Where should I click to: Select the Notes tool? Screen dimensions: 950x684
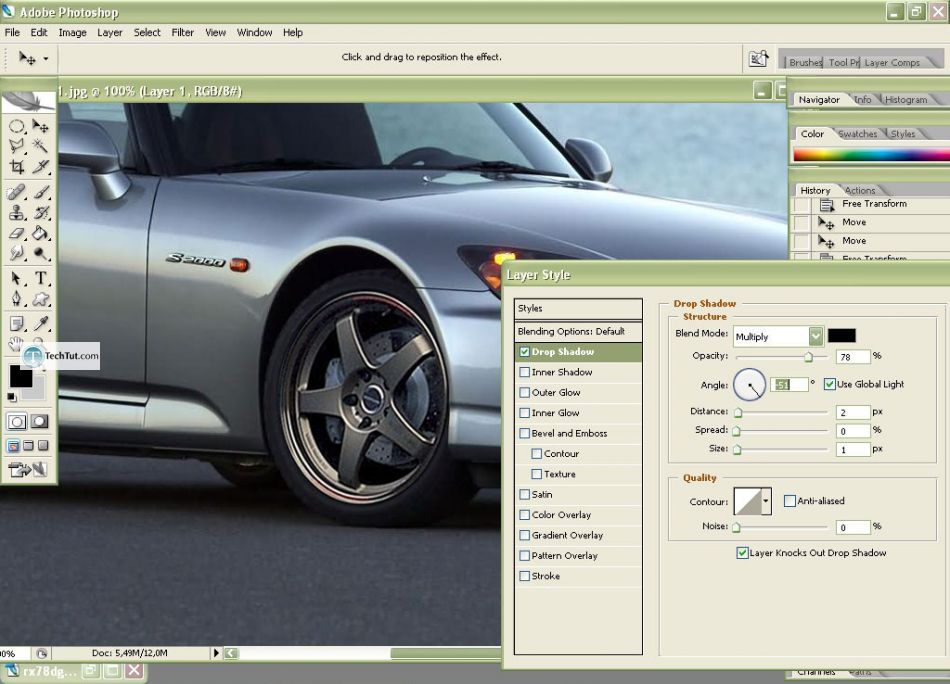click(16, 324)
